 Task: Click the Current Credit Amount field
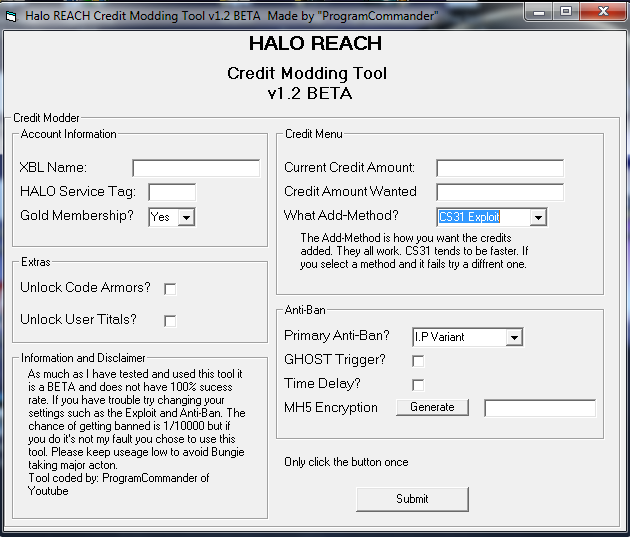coord(500,168)
